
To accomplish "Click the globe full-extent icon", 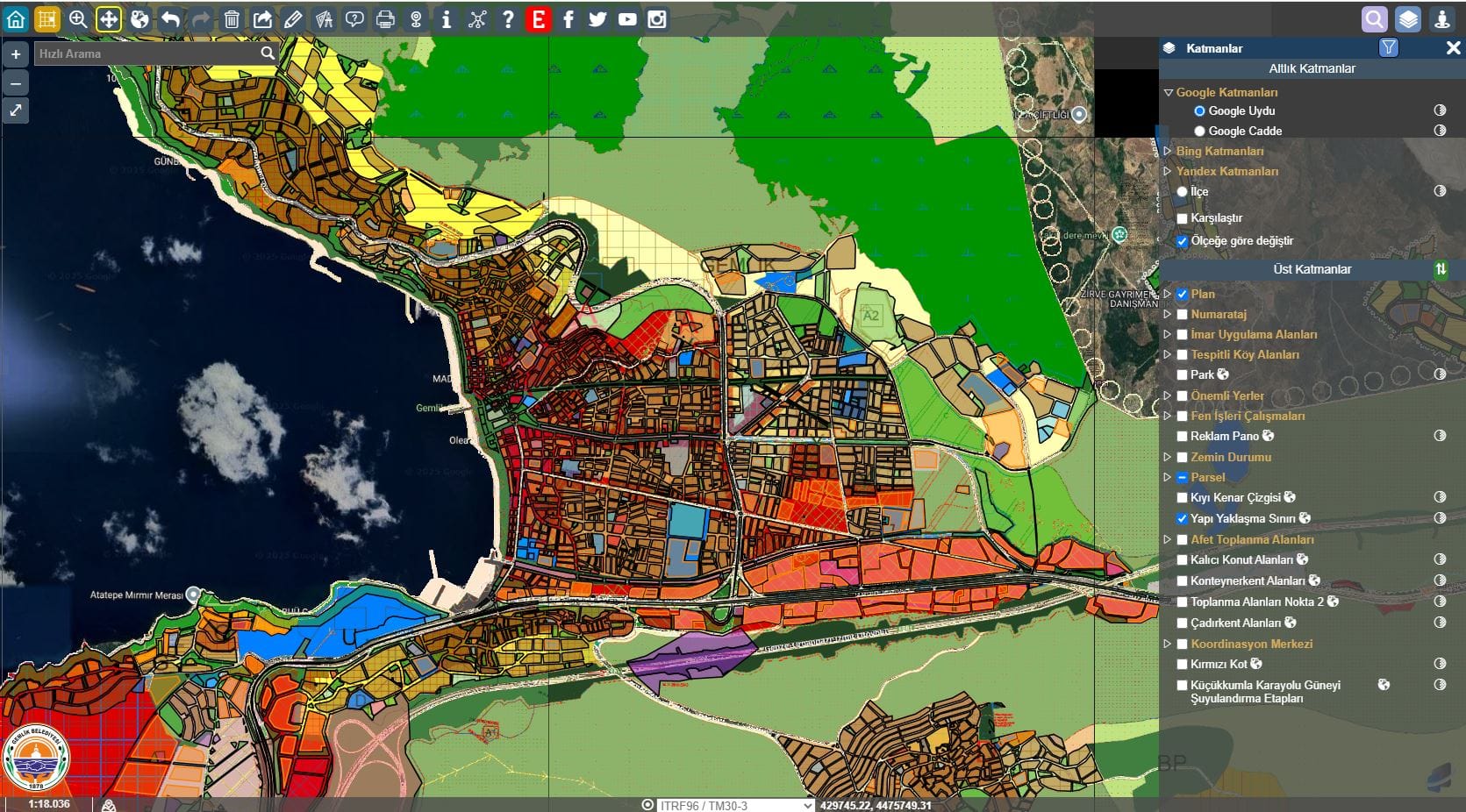I will (x=139, y=19).
